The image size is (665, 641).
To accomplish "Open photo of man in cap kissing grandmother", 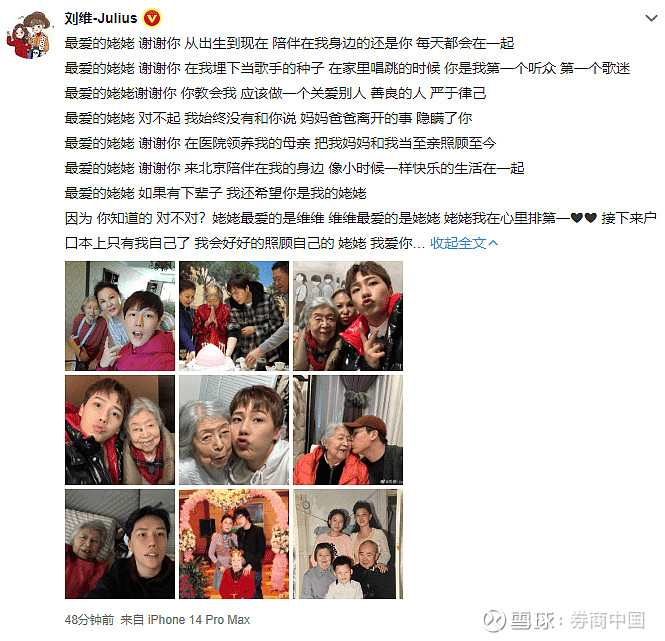I will (x=348, y=430).
